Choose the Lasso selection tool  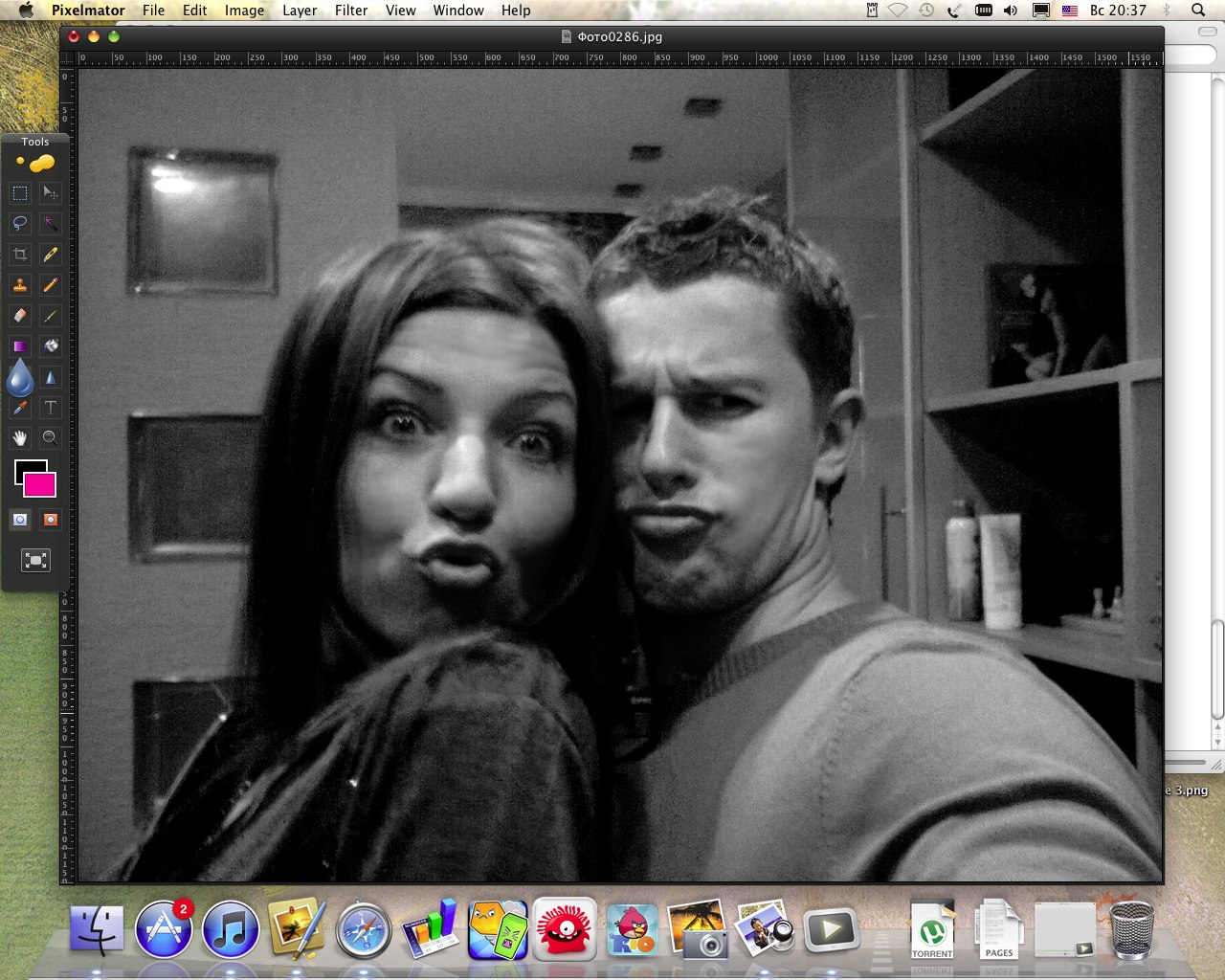[x=20, y=224]
